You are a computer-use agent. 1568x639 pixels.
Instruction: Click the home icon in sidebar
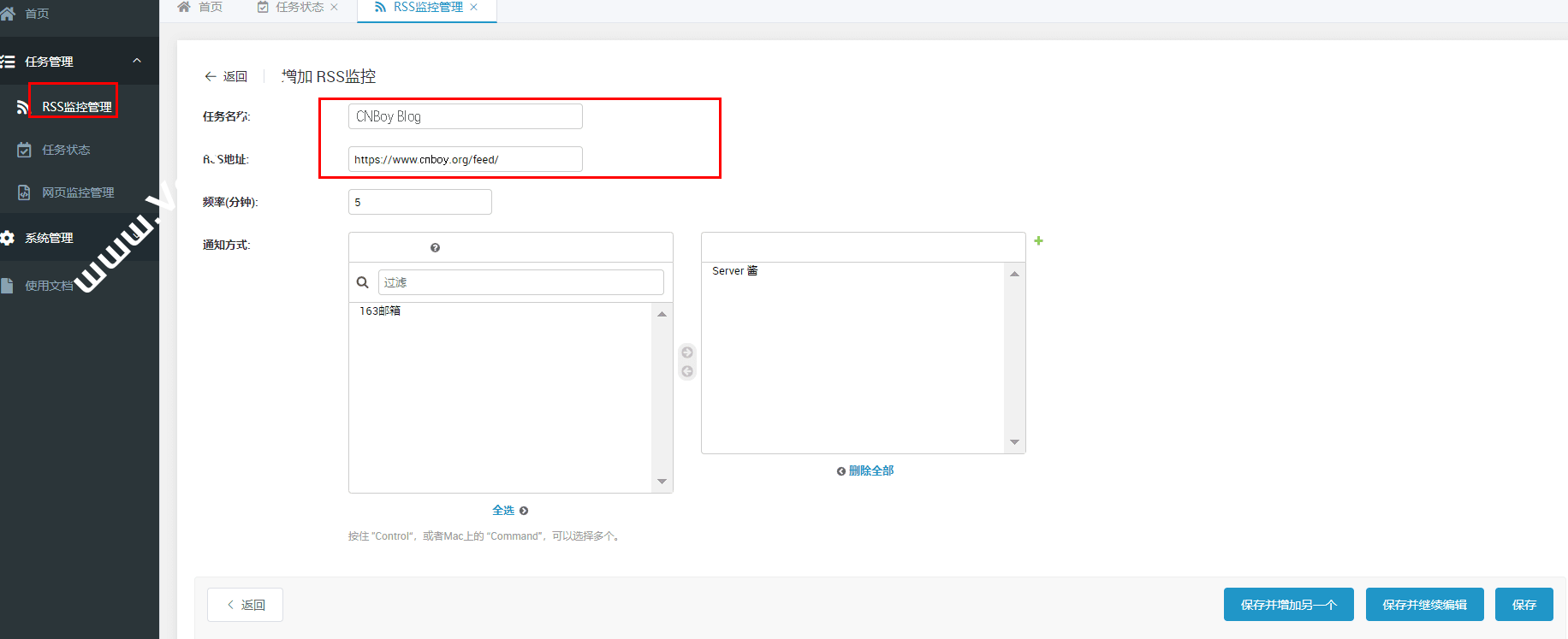point(9,14)
